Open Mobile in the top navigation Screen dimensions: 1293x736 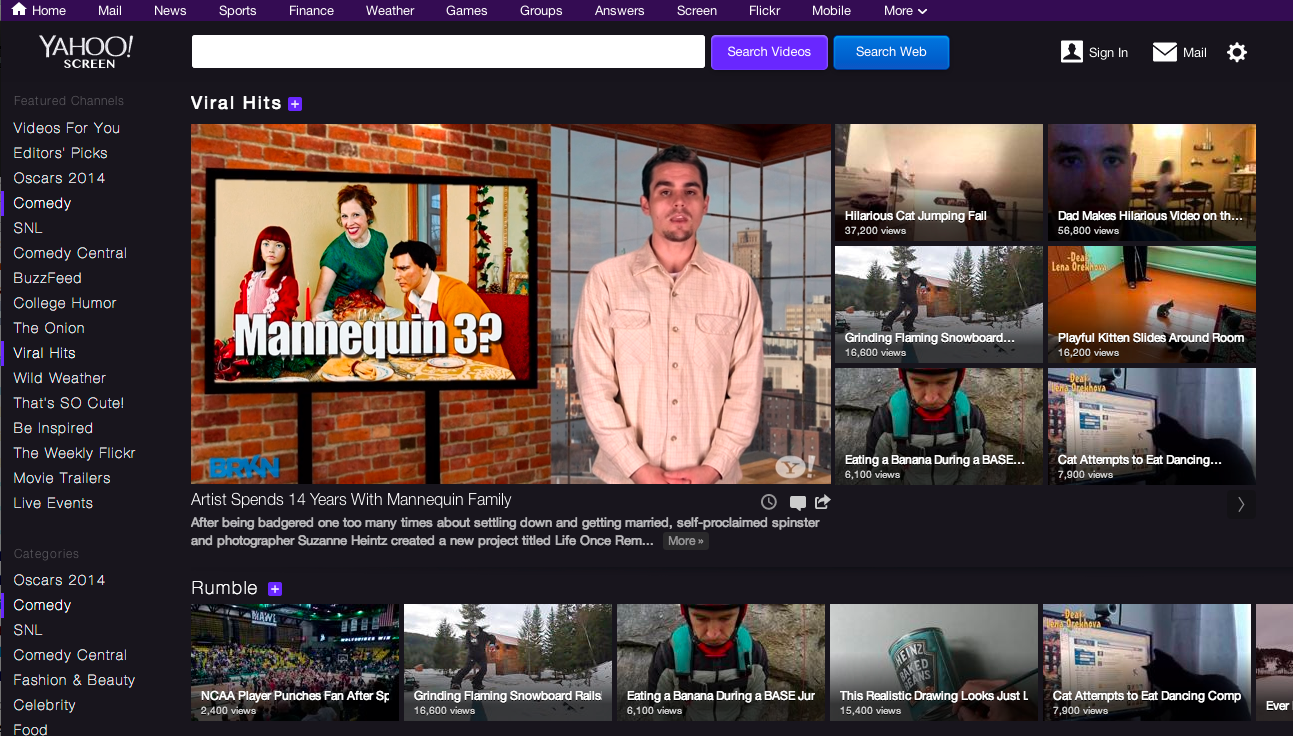(x=832, y=11)
